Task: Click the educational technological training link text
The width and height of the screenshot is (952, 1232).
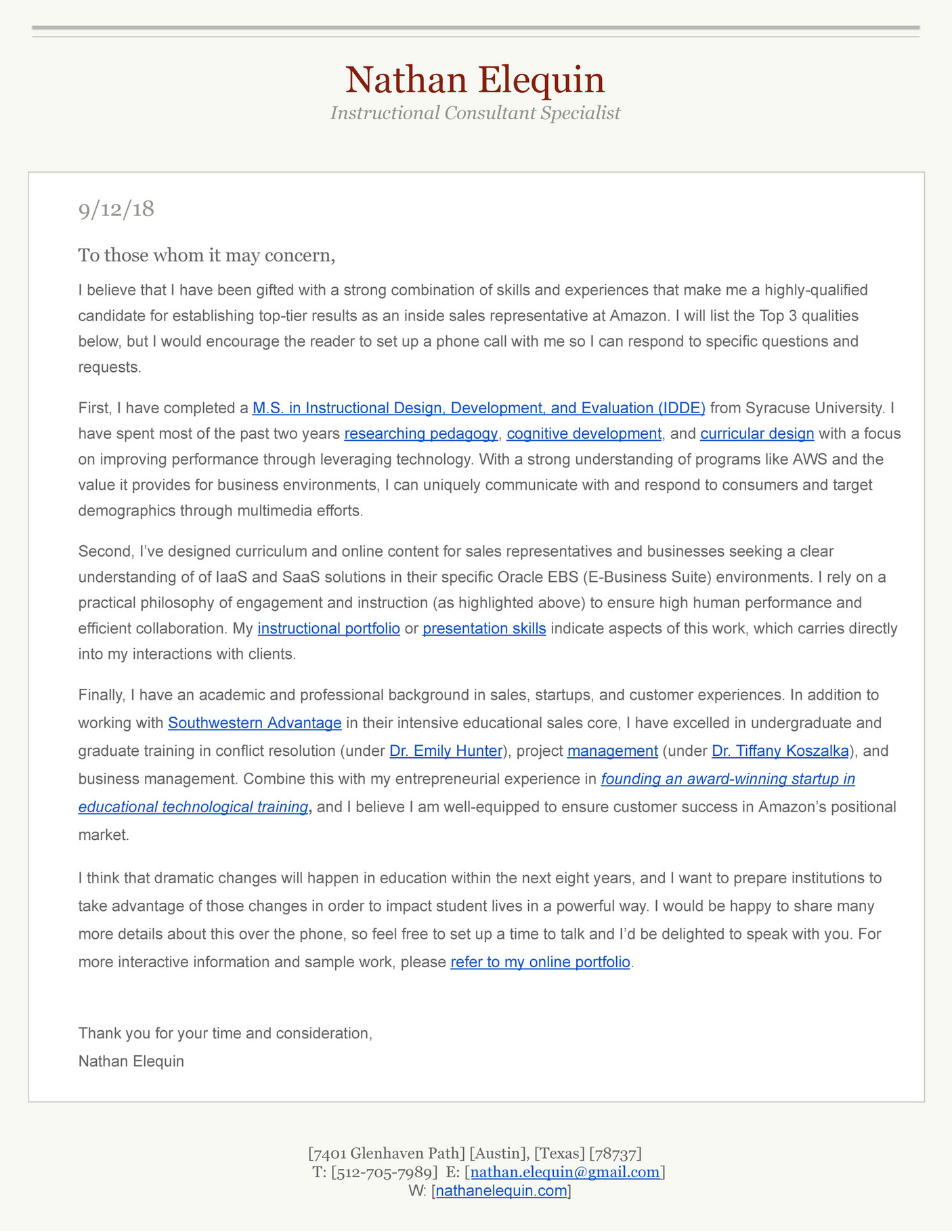Action: [x=193, y=807]
